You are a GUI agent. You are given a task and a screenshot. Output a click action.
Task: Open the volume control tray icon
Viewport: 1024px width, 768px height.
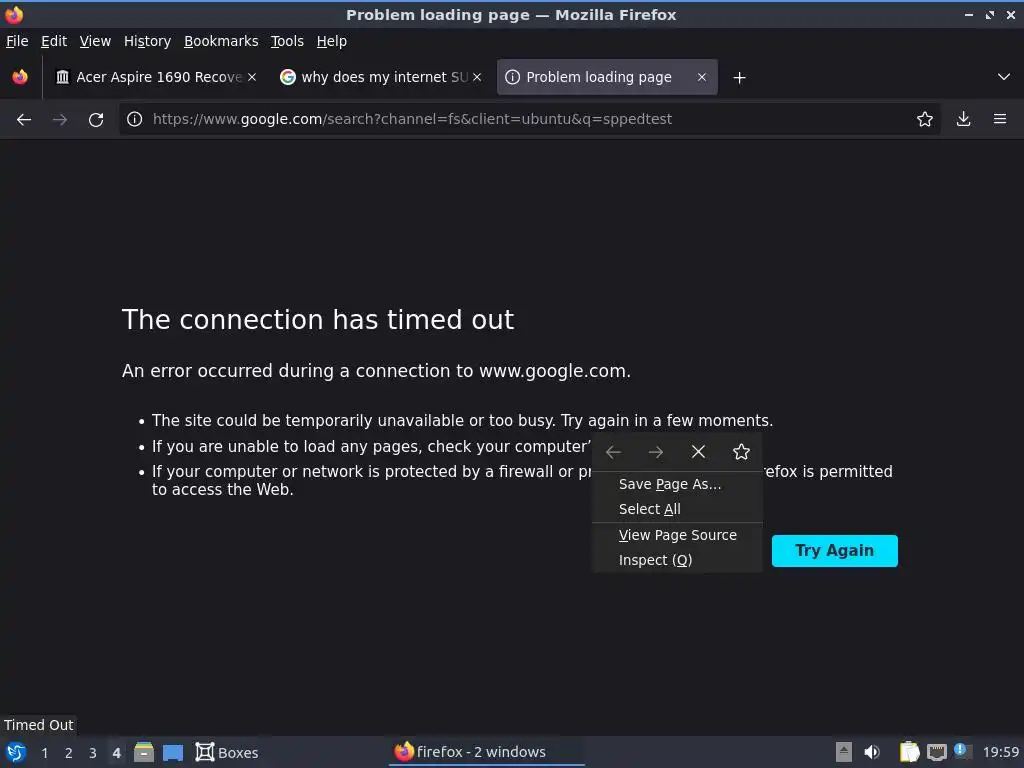click(x=871, y=752)
